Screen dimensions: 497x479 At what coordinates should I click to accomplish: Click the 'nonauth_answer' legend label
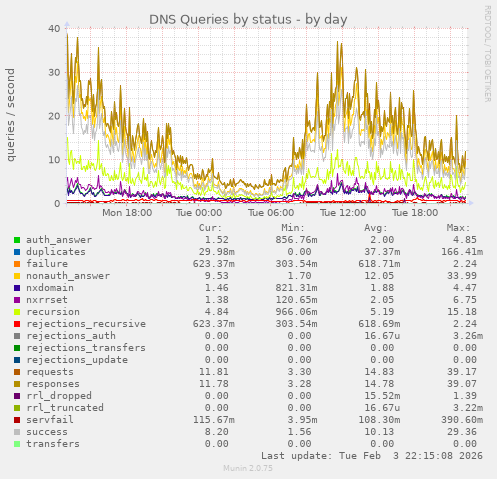click(x=68, y=276)
